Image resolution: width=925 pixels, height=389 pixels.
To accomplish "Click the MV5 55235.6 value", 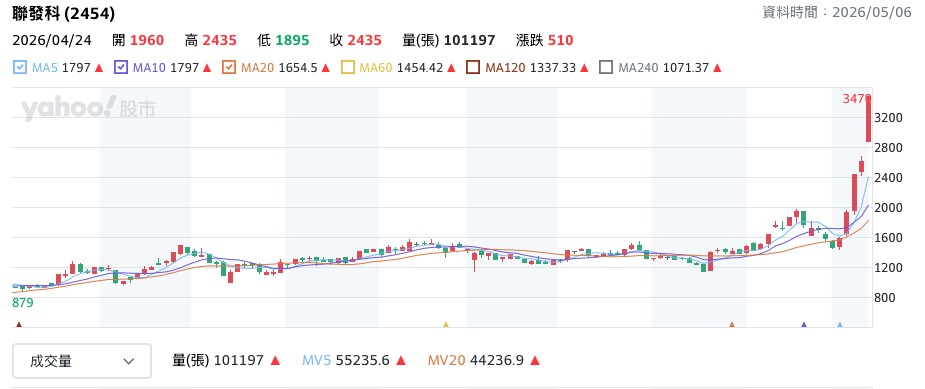I will pyautogui.click(x=362, y=360).
